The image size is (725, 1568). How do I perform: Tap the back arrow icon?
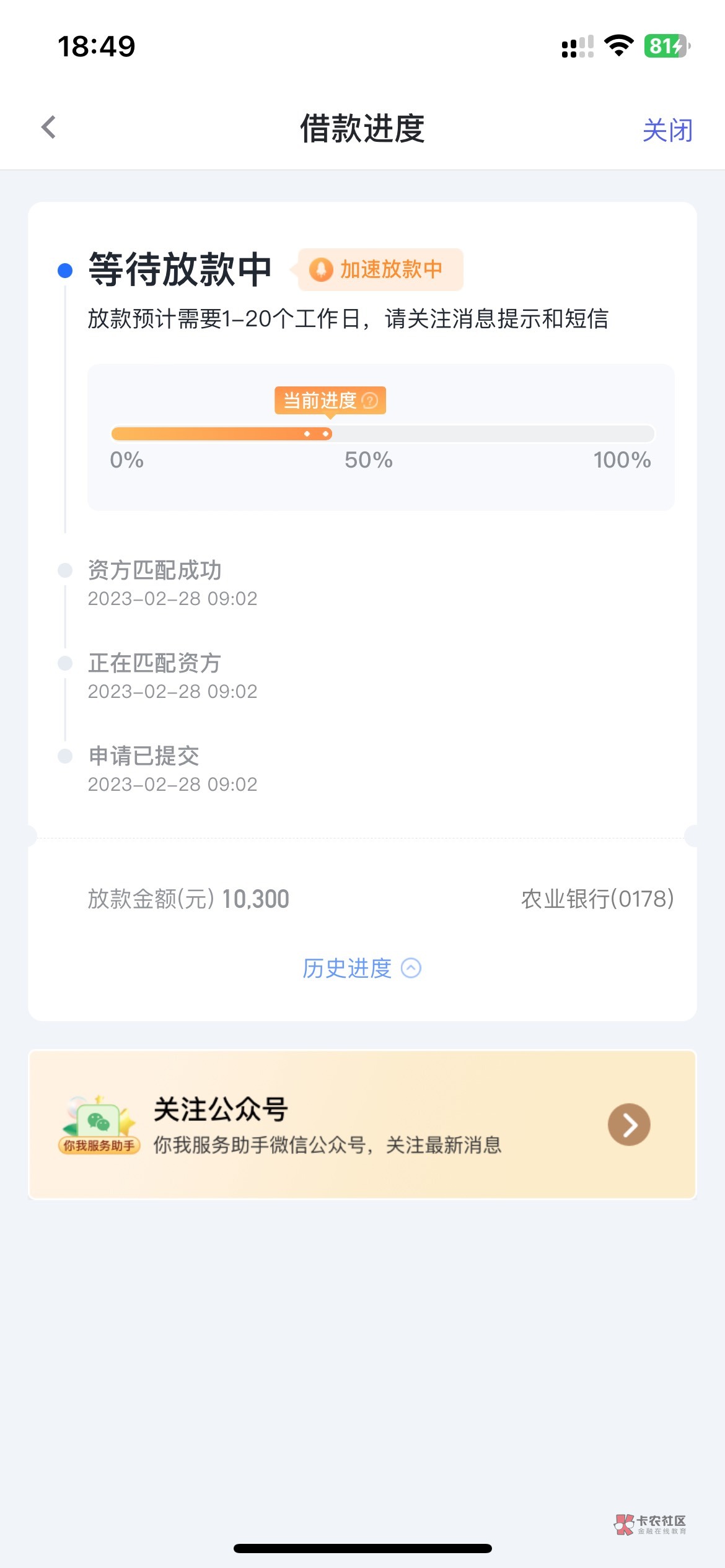(49, 128)
